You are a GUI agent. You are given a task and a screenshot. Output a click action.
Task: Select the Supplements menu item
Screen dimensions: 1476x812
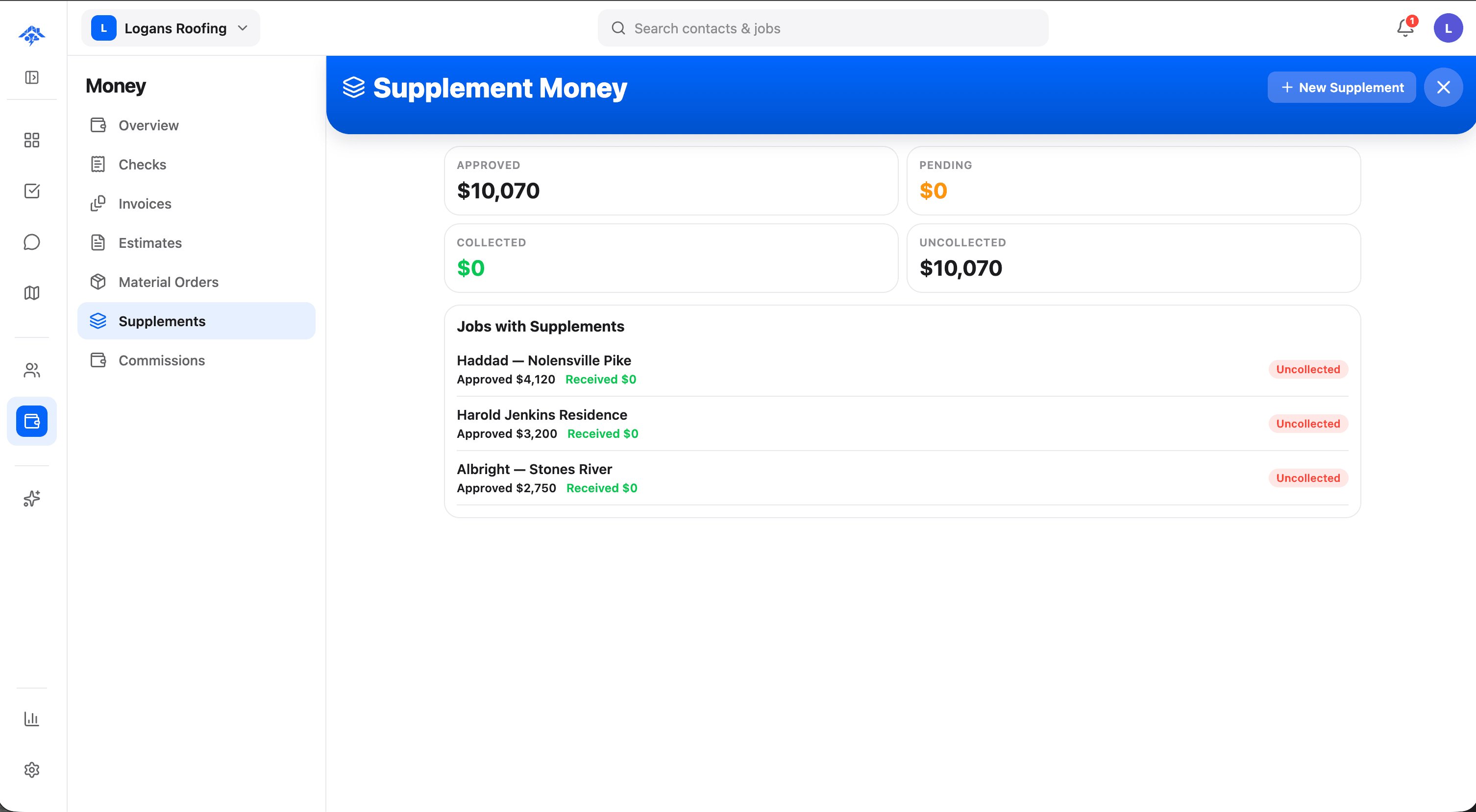(196, 321)
